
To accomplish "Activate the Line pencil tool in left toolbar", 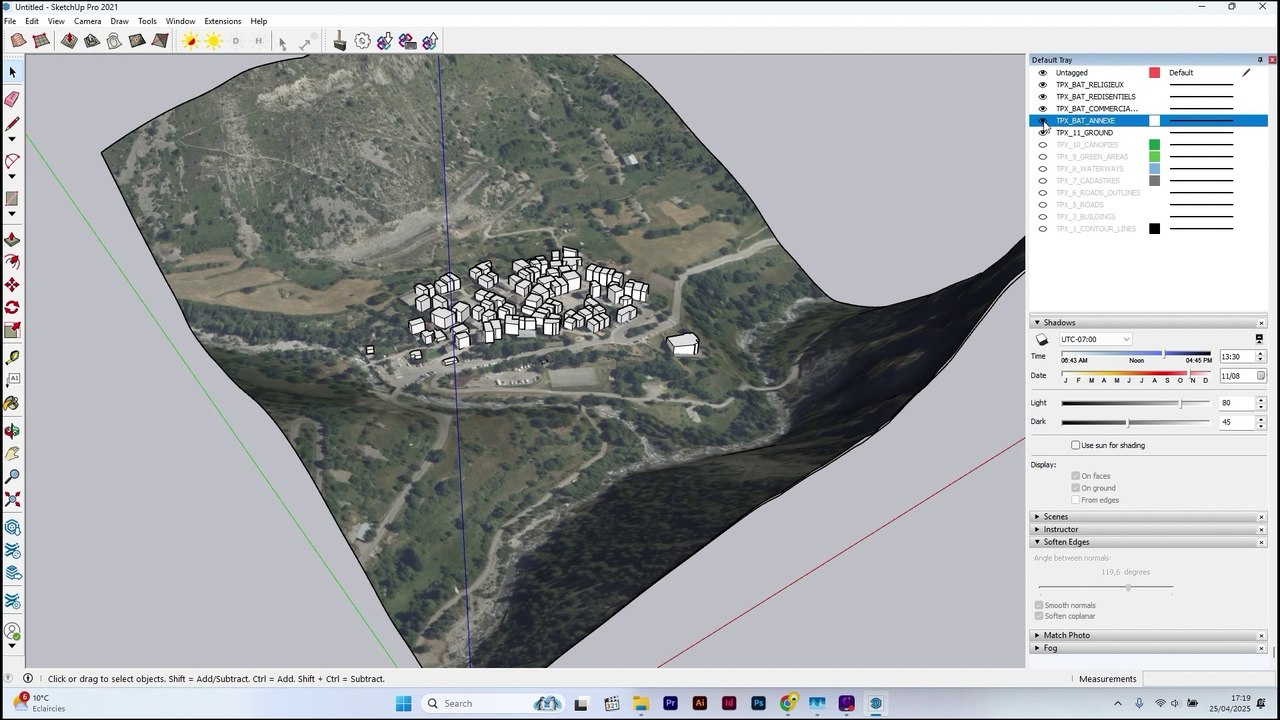I will pyautogui.click(x=12, y=124).
